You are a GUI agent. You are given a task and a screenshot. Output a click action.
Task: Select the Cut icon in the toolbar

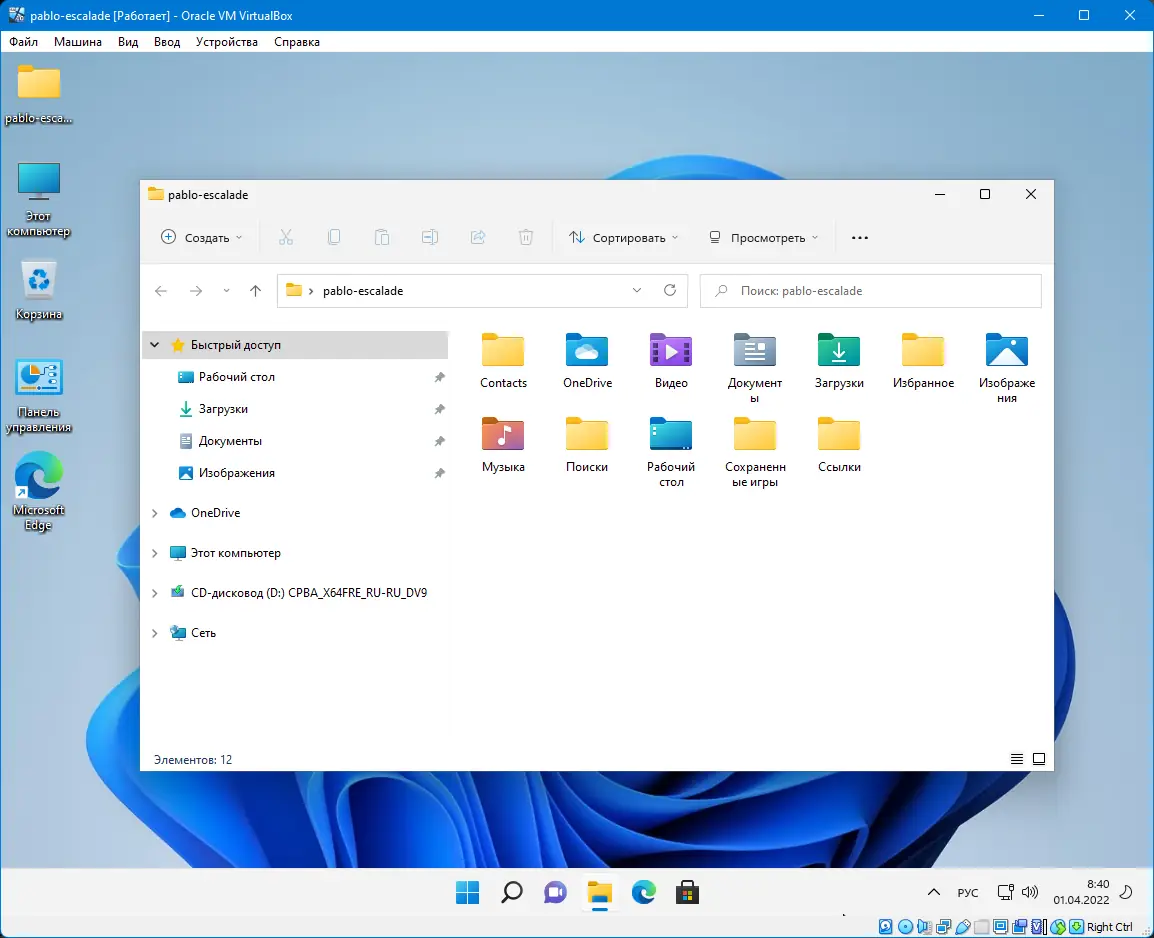pyautogui.click(x=286, y=237)
